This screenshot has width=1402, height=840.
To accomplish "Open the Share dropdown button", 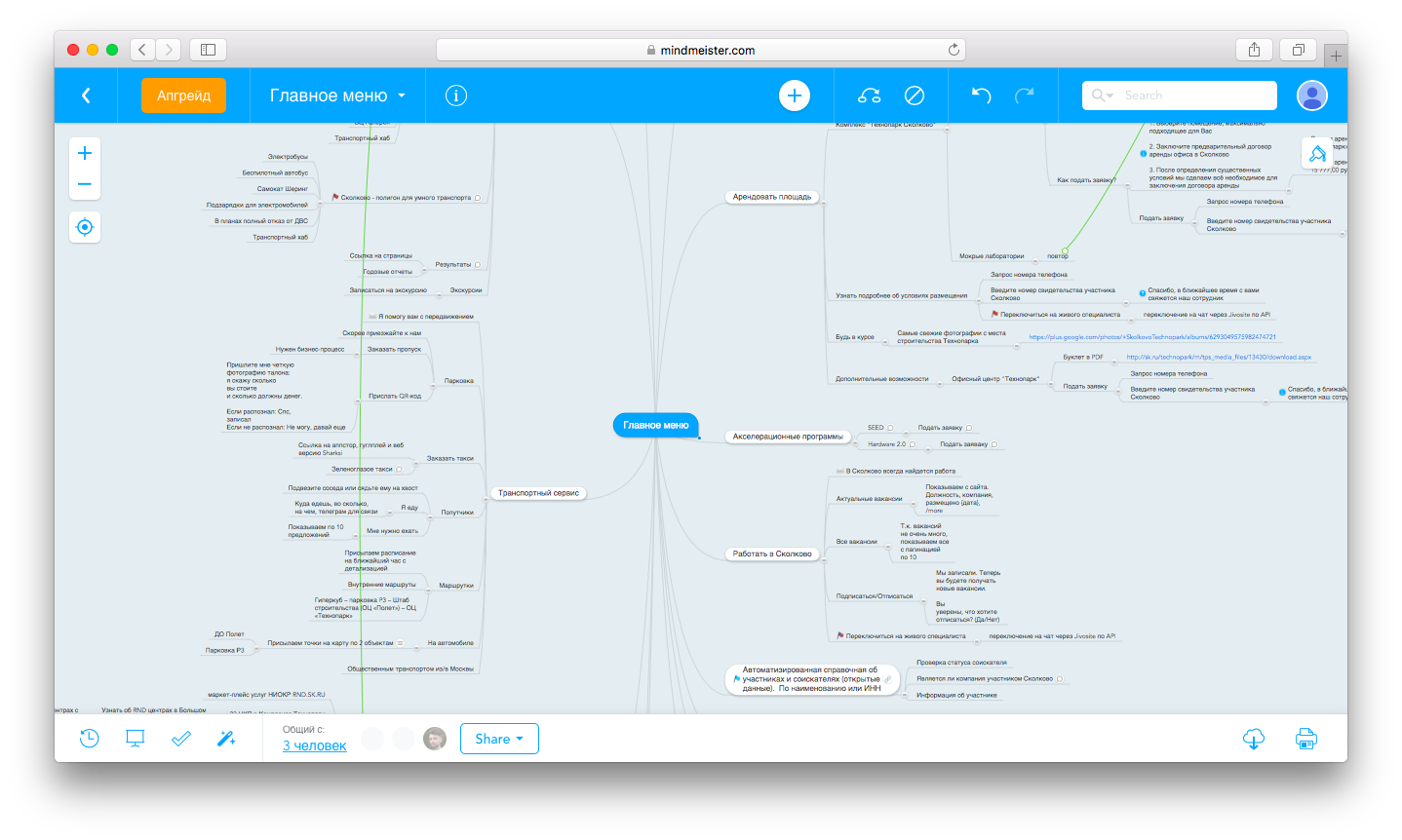I will tap(499, 739).
